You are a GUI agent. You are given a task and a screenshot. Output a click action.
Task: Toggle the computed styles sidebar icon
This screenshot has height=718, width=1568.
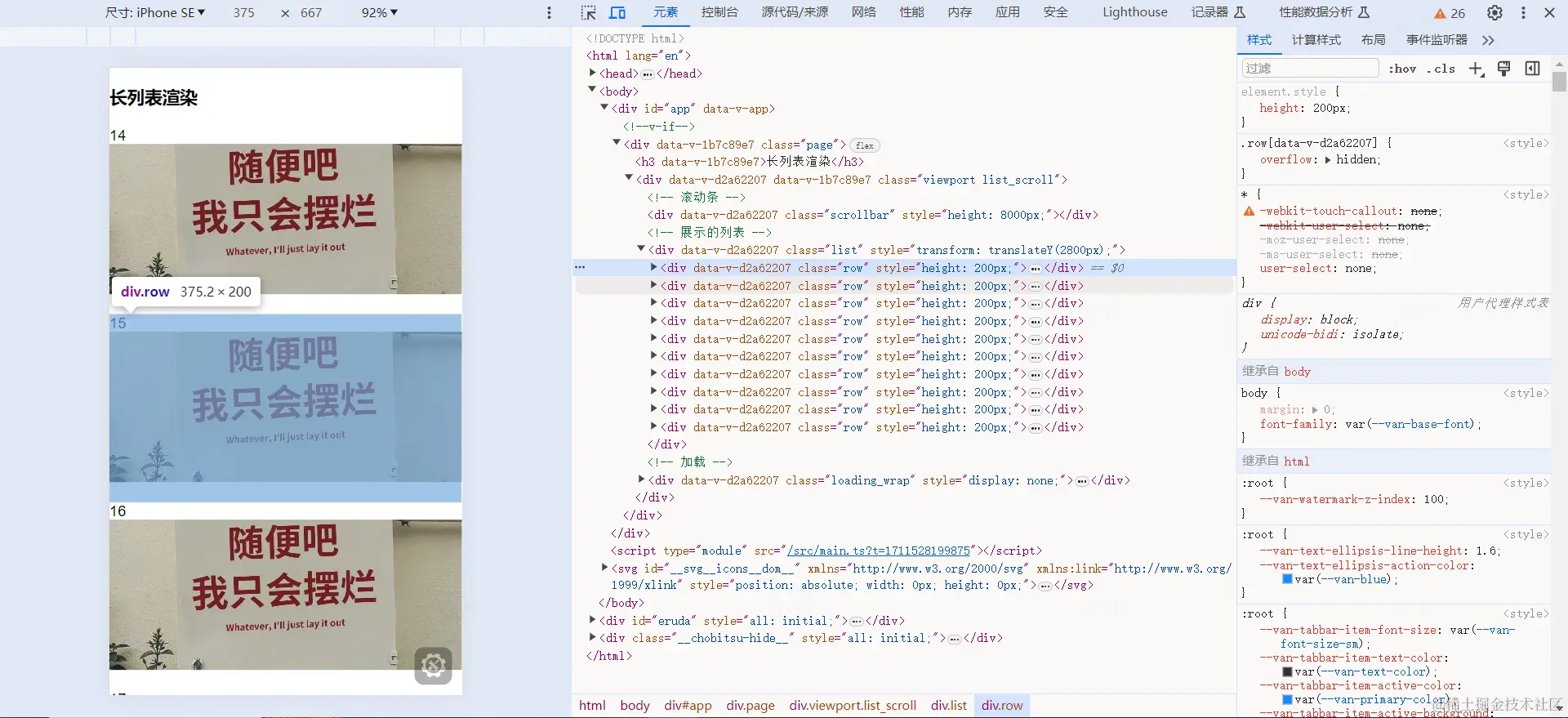(x=1533, y=69)
